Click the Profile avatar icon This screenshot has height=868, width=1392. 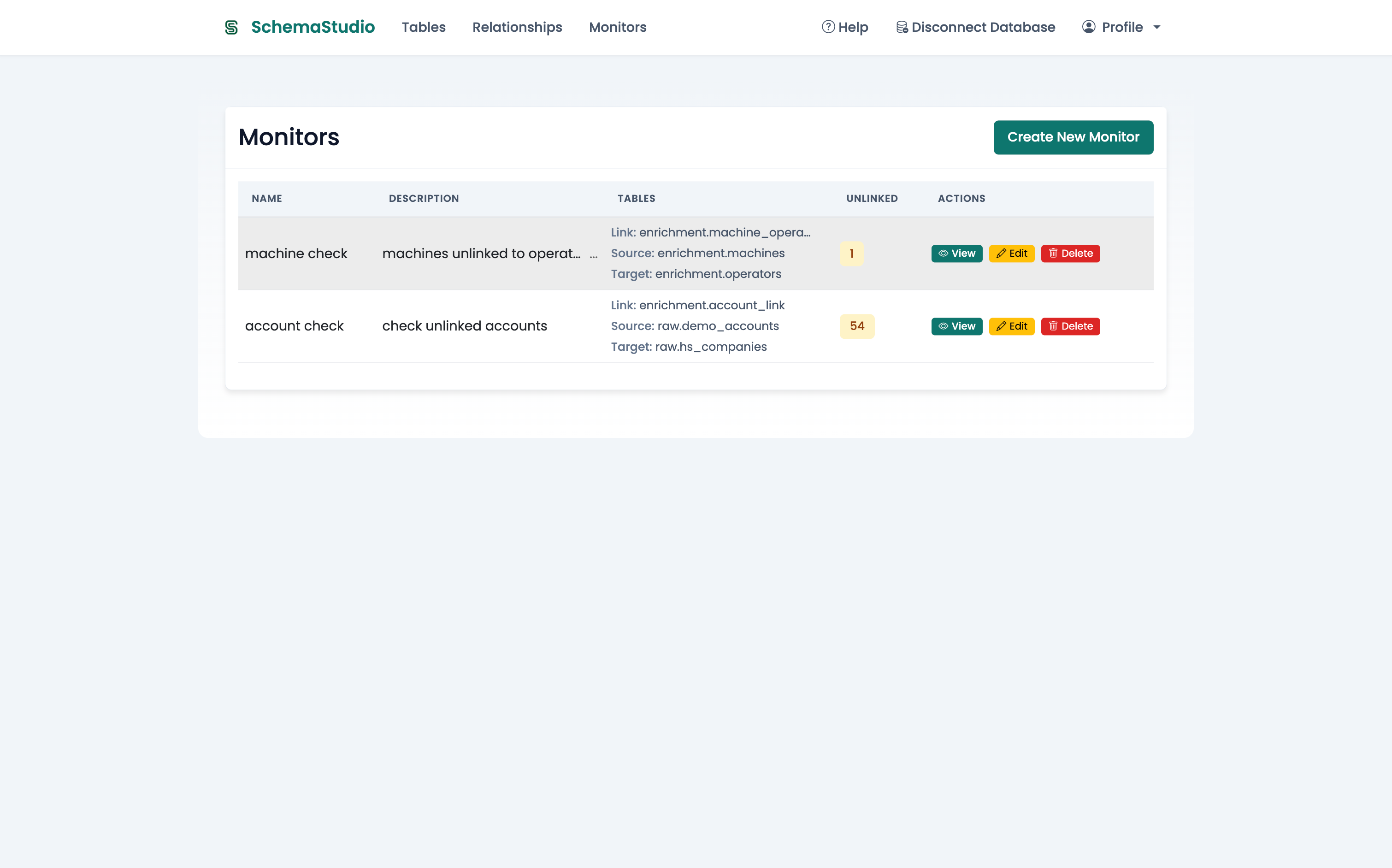(x=1089, y=27)
